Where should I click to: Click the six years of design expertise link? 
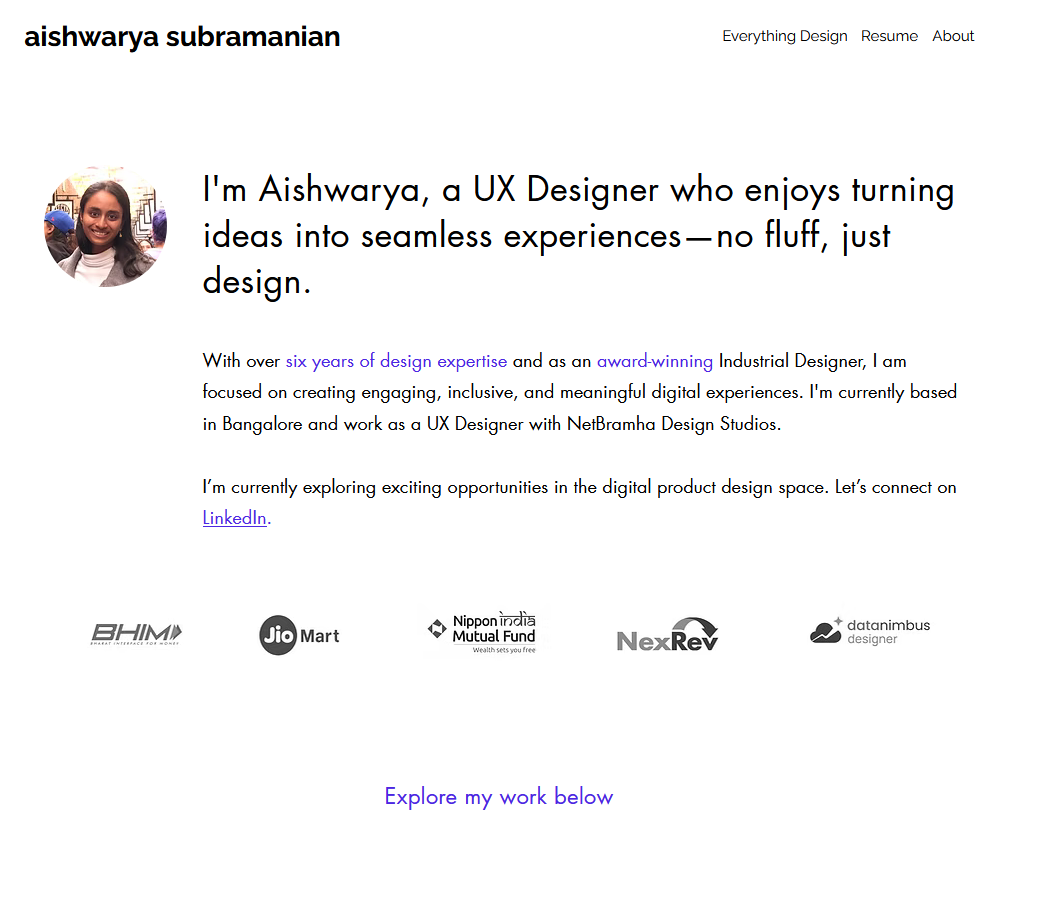(396, 361)
